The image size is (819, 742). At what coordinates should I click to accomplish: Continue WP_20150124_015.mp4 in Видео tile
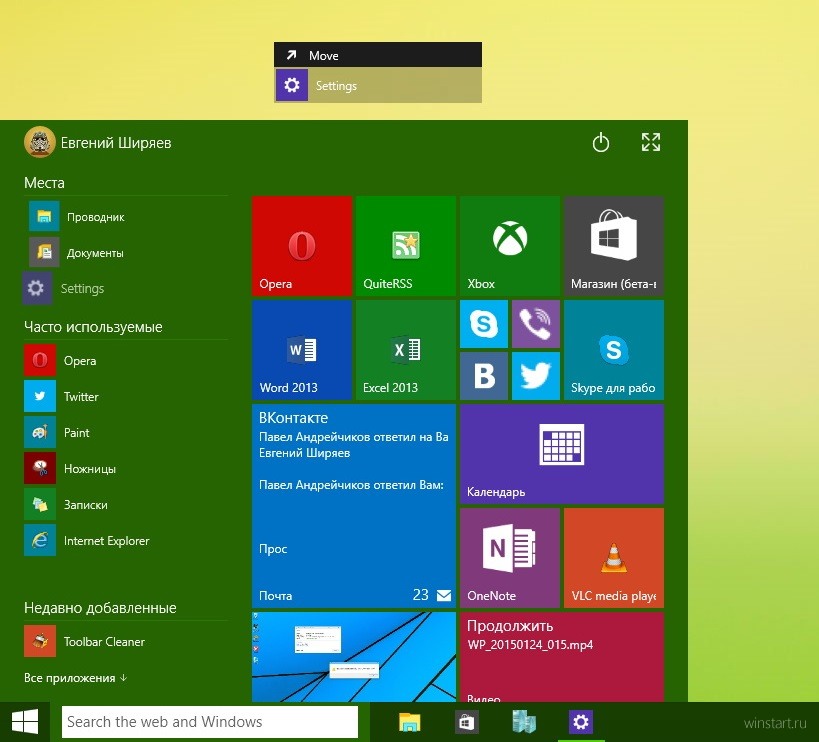click(561, 657)
